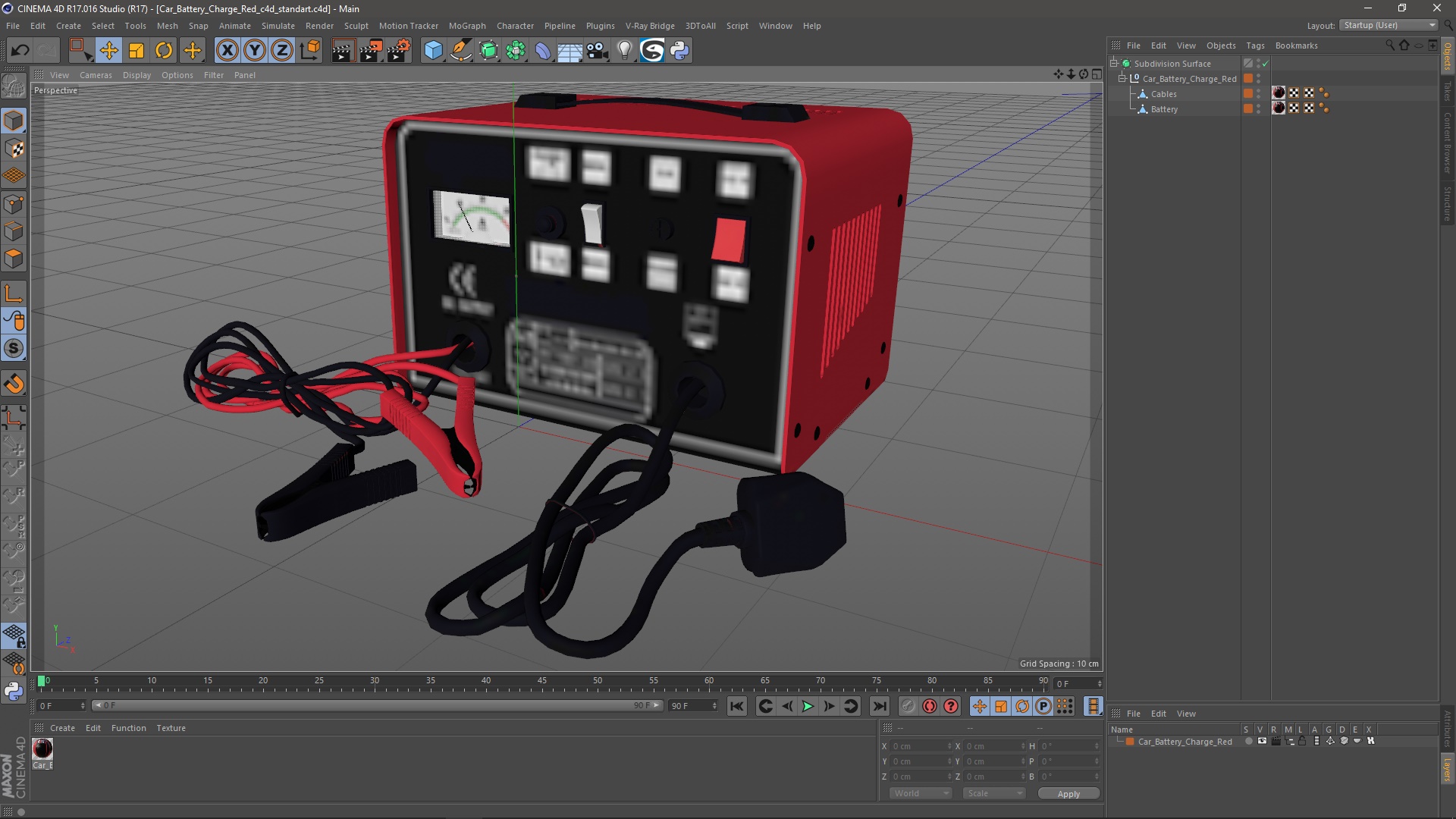This screenshot has height=819, width=1456.
Task: Open Material manager Texture menu
Action: [x=171, y=728]
